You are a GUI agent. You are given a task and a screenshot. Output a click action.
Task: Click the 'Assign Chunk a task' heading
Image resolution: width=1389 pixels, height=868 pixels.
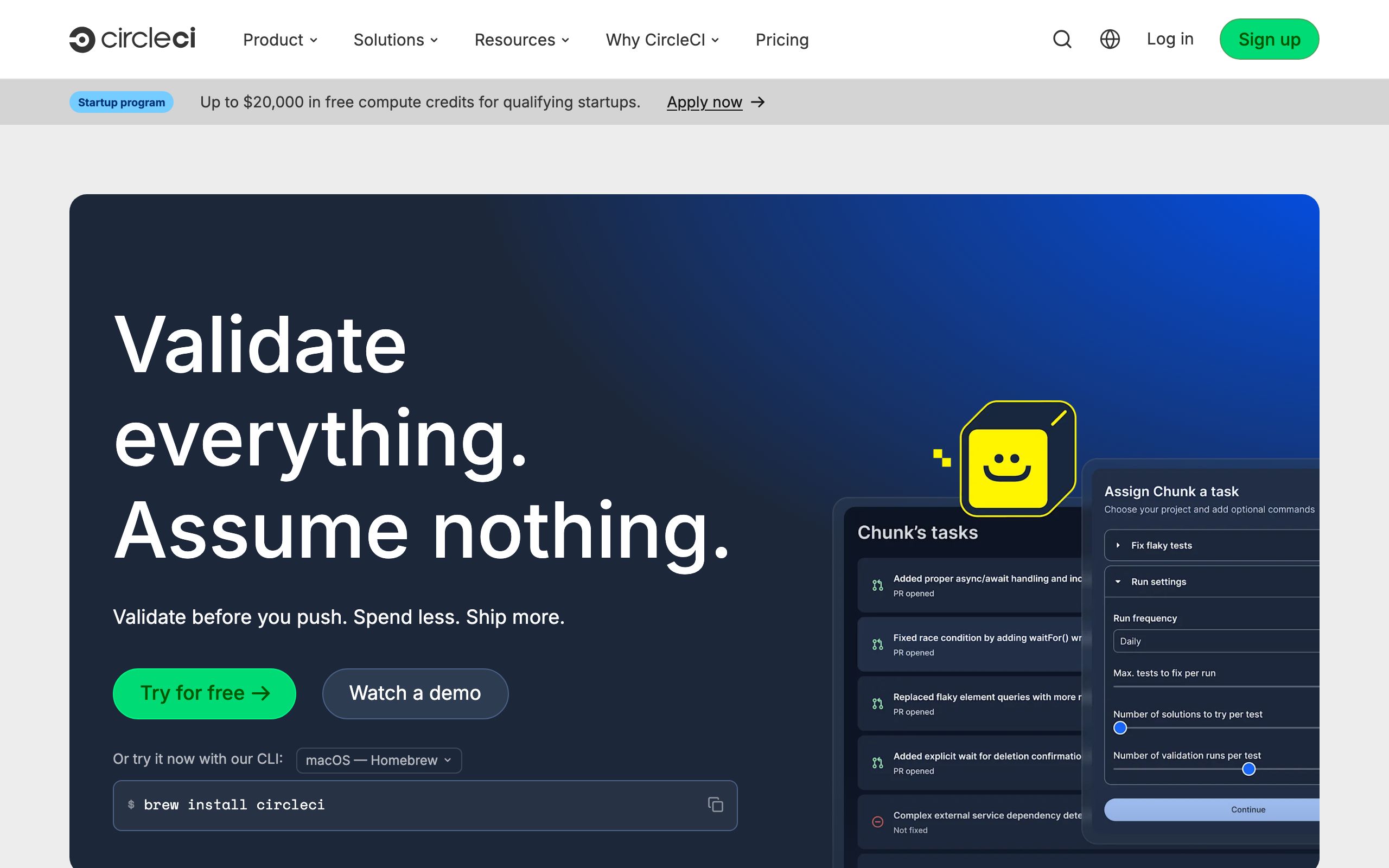(x=1171, y=492)
